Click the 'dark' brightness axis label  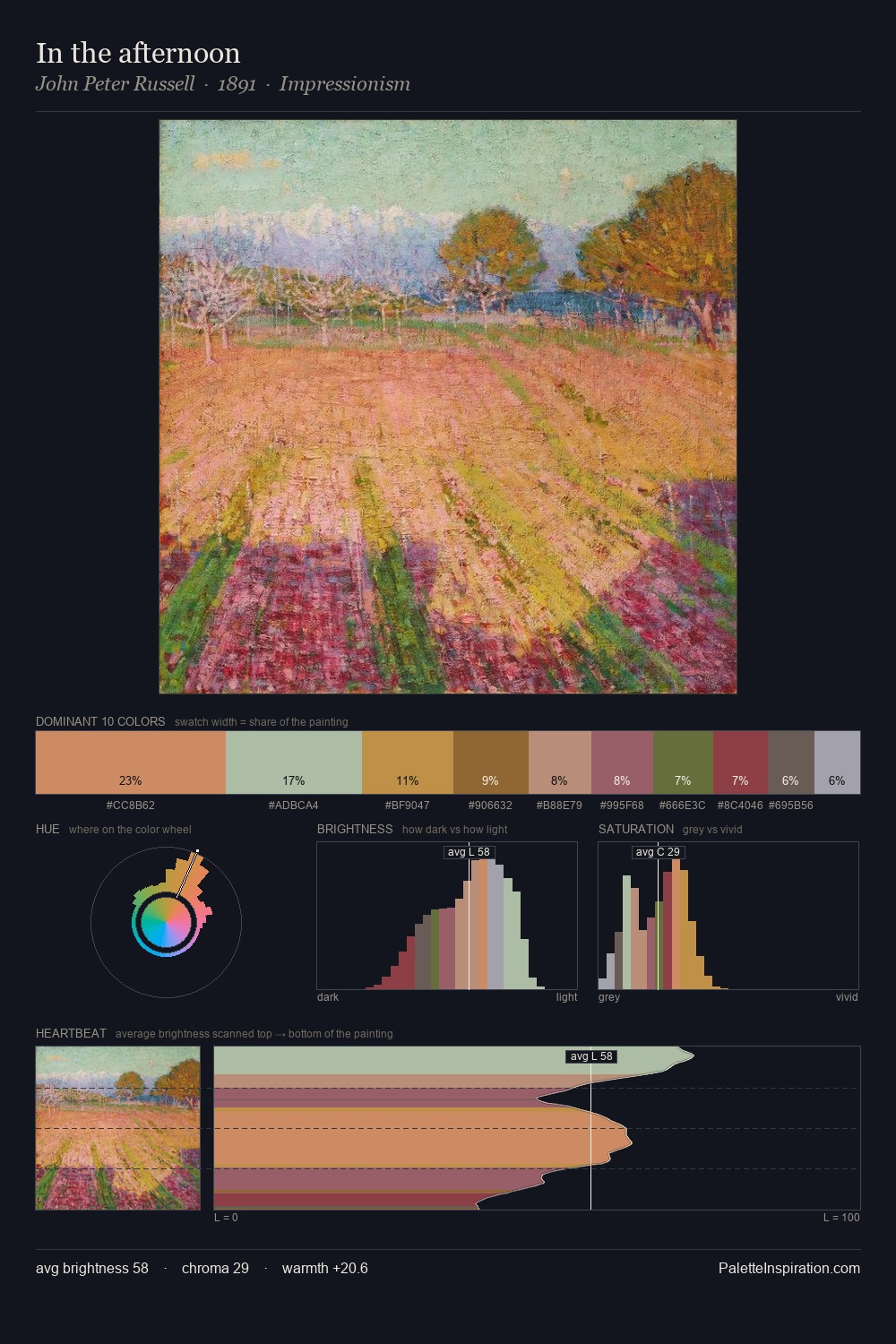pos(328,997)
